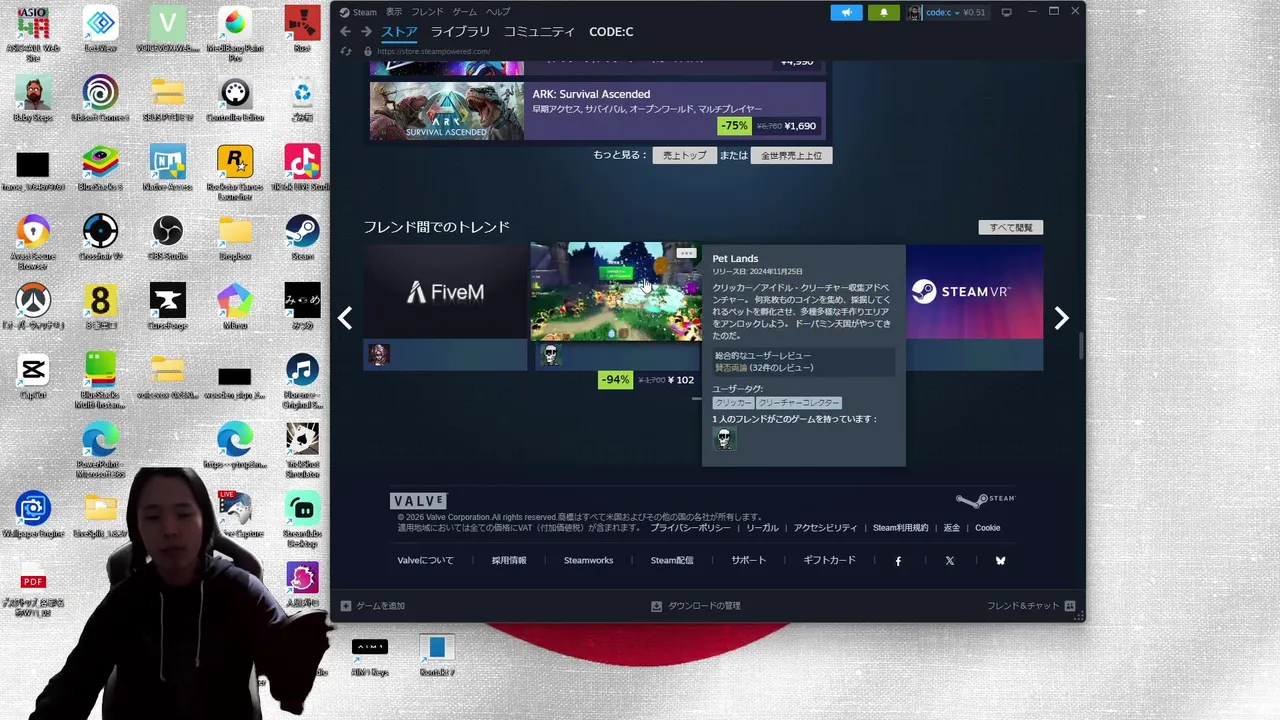Viewport: 1280px width, 720px height.
Task: Open the フレンド menu
Action: (427, 12)
